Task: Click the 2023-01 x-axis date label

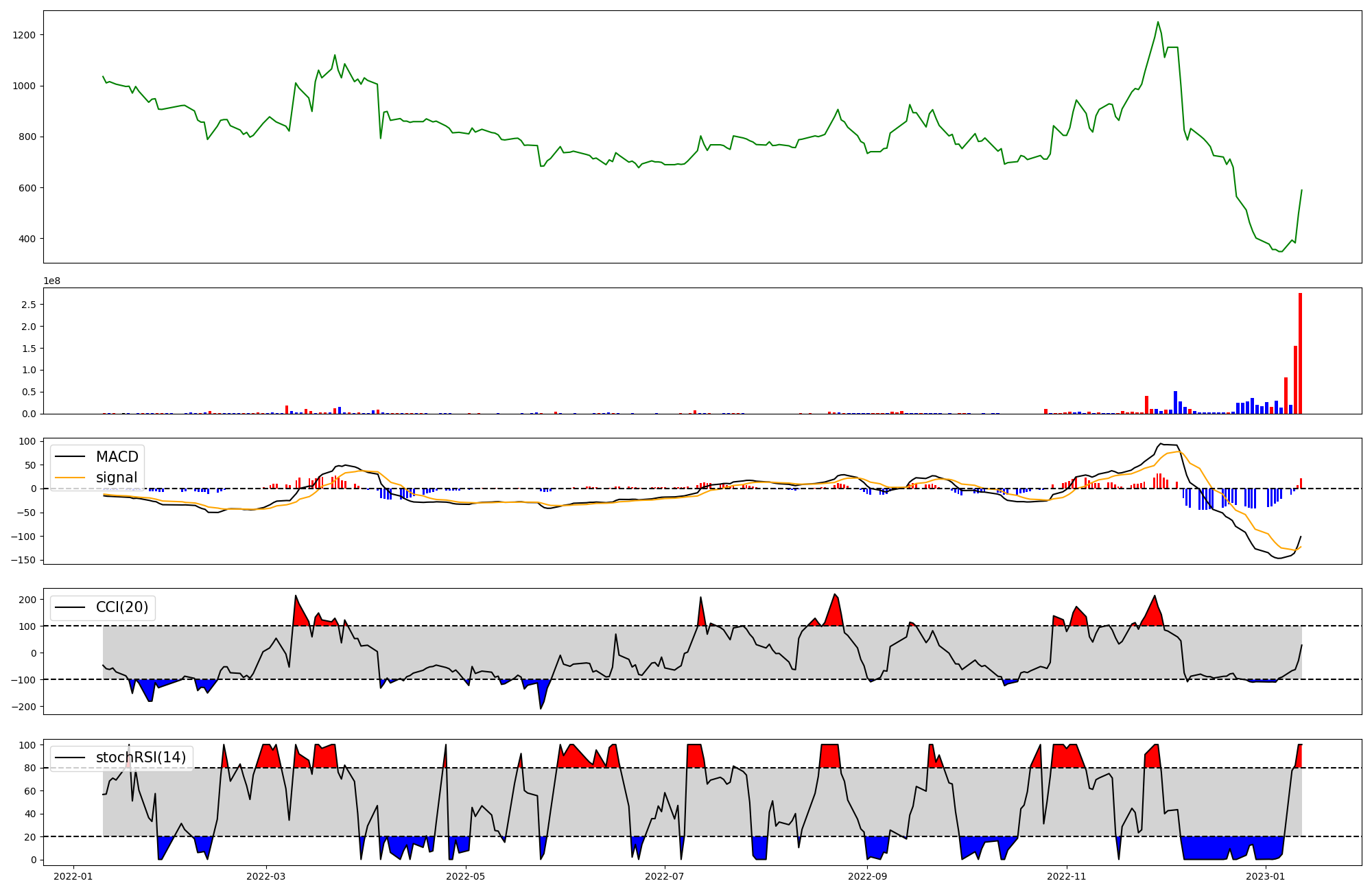Action: [x=1266, y=876]
